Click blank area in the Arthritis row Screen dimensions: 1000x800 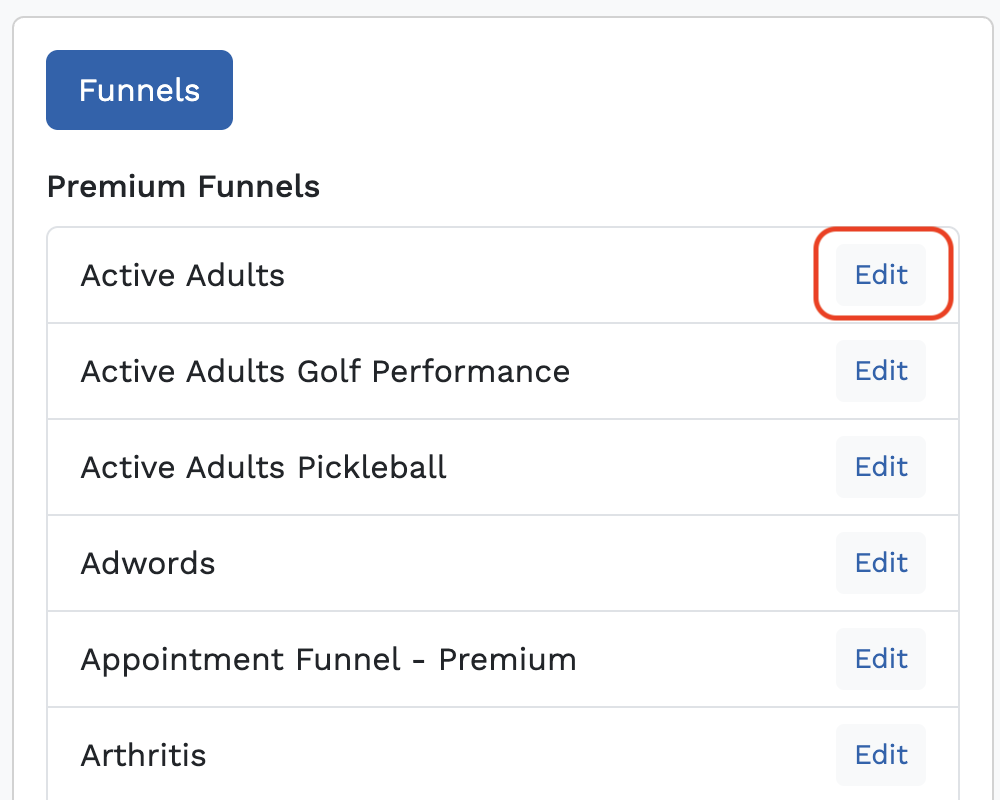pos(520,755)
